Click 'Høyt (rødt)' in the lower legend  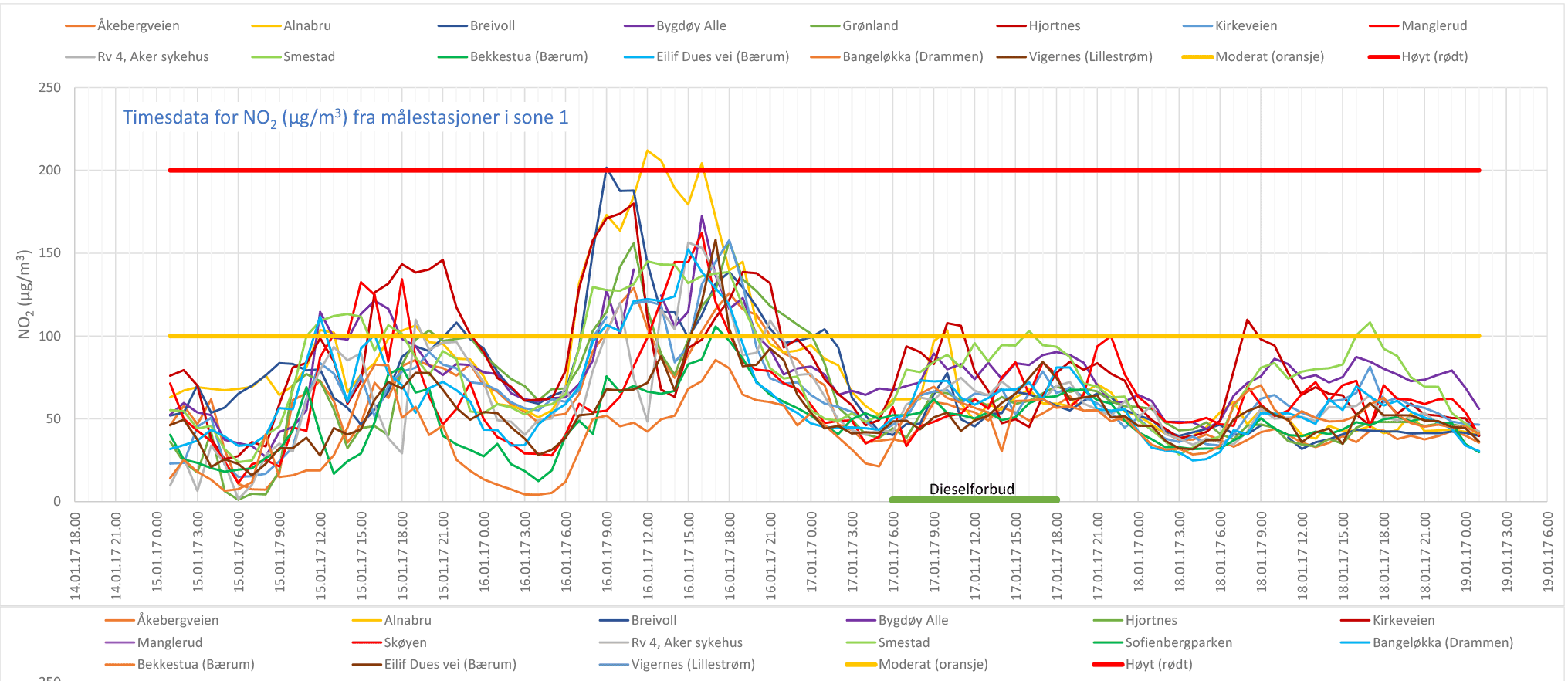click(x=1159, y=664)
